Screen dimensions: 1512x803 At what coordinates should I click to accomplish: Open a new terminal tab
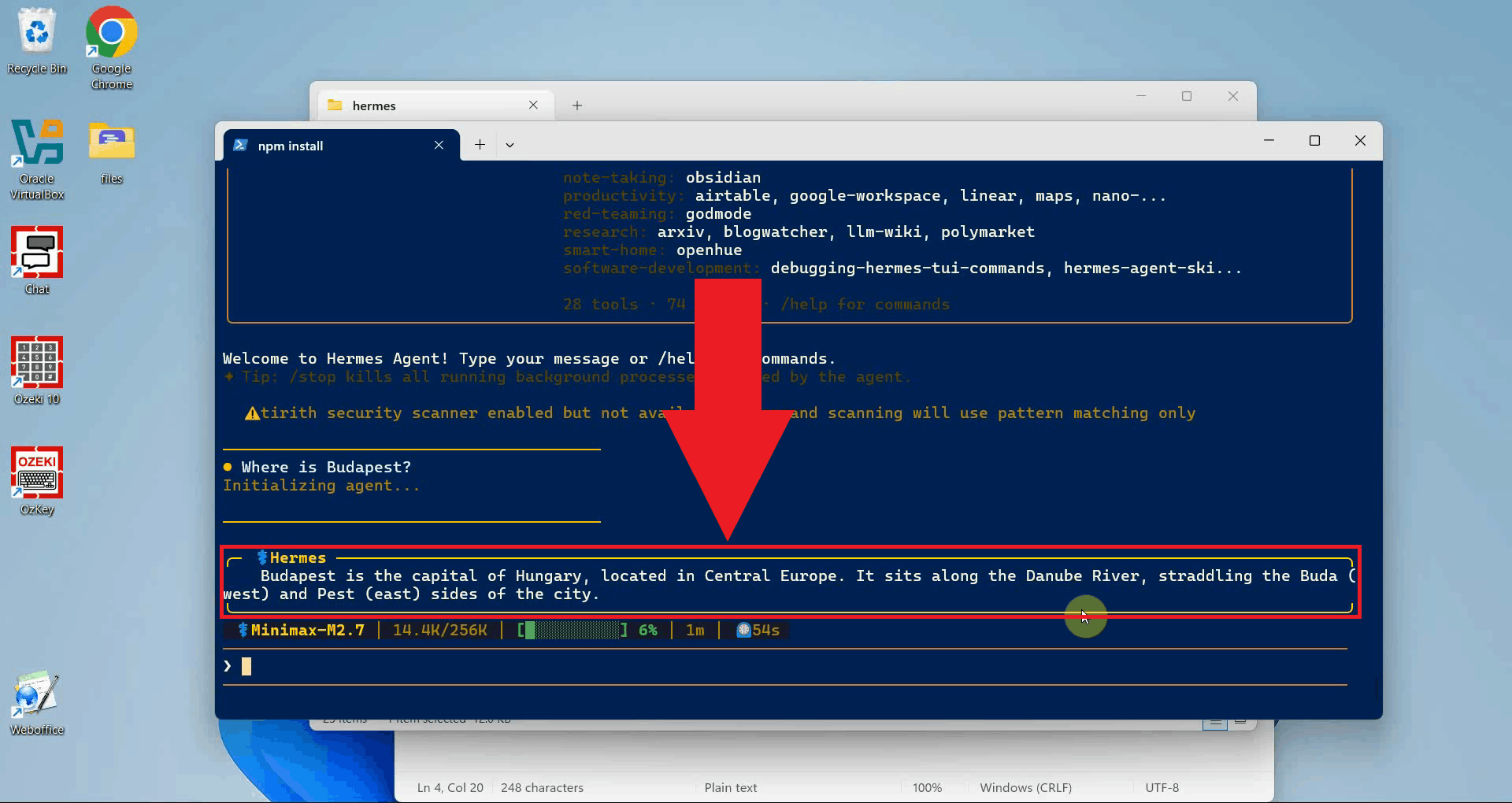click(480, 145)
